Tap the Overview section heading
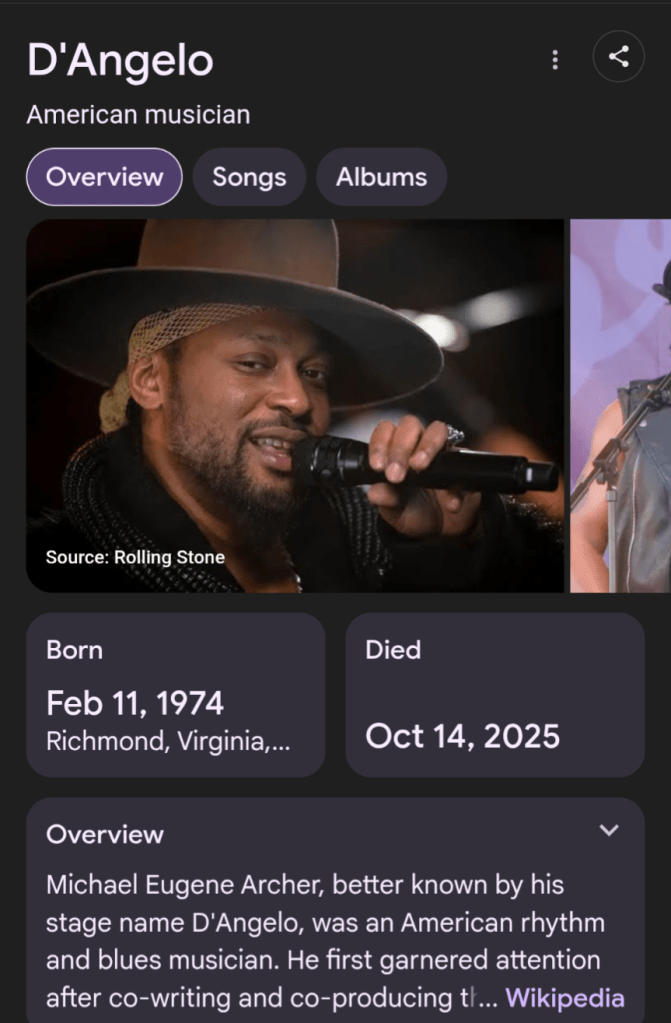Image resolution: width=671 pixels, height=1023 pixels. tap(105, 834)
